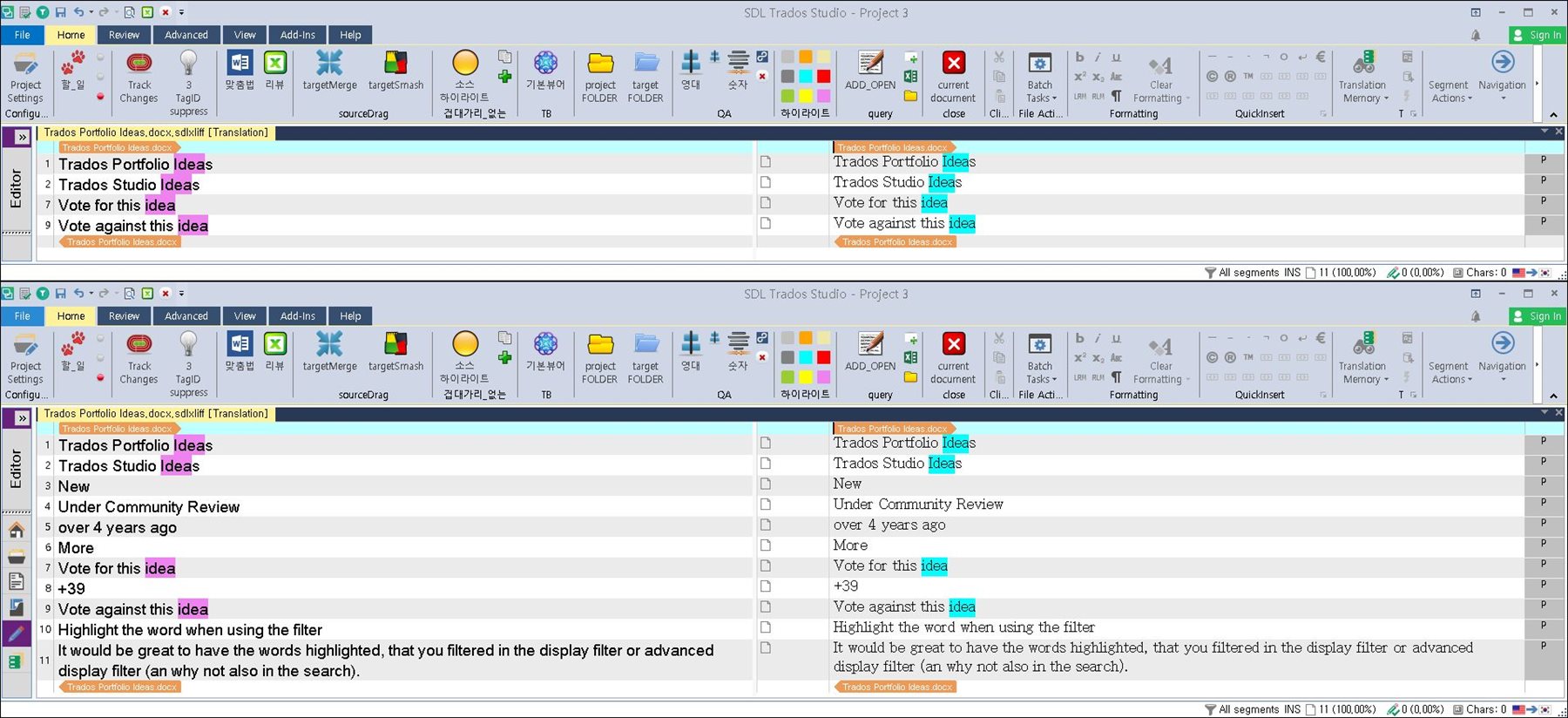Click the Save icon in upper quick access toolbar
This screenshot has width=1568, height=718.
click(x=60, y=12)
